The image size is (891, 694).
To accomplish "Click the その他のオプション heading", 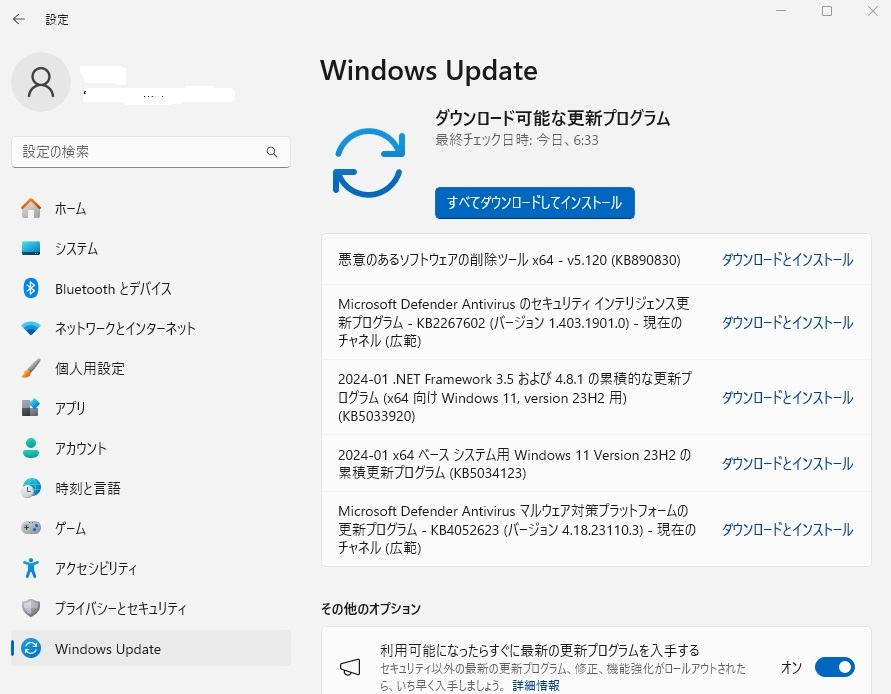I will pyautogui.click(x=370, y=609).
